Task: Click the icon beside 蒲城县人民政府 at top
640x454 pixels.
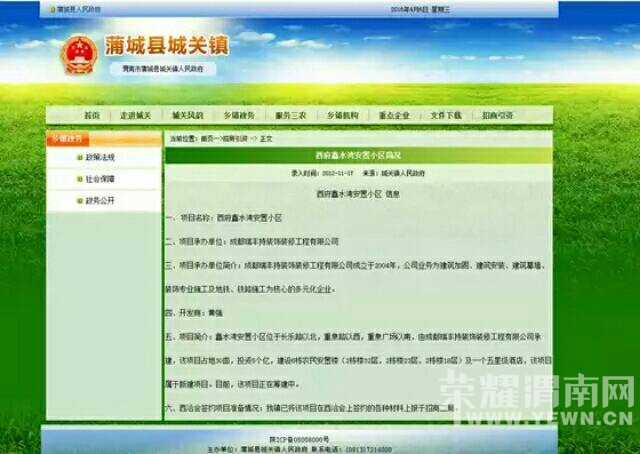Action: coord(53,9)
